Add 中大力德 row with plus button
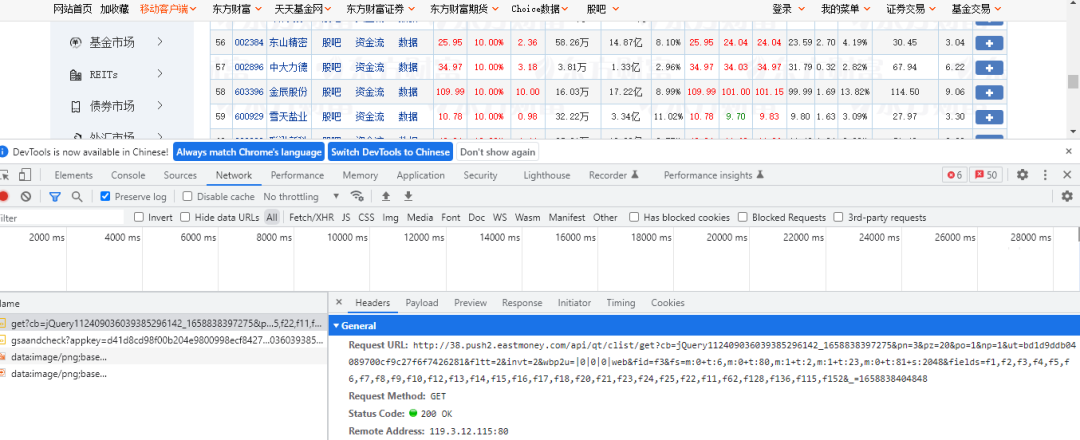The height and width of the screenshot is (440, 1080). click(988, 67)
